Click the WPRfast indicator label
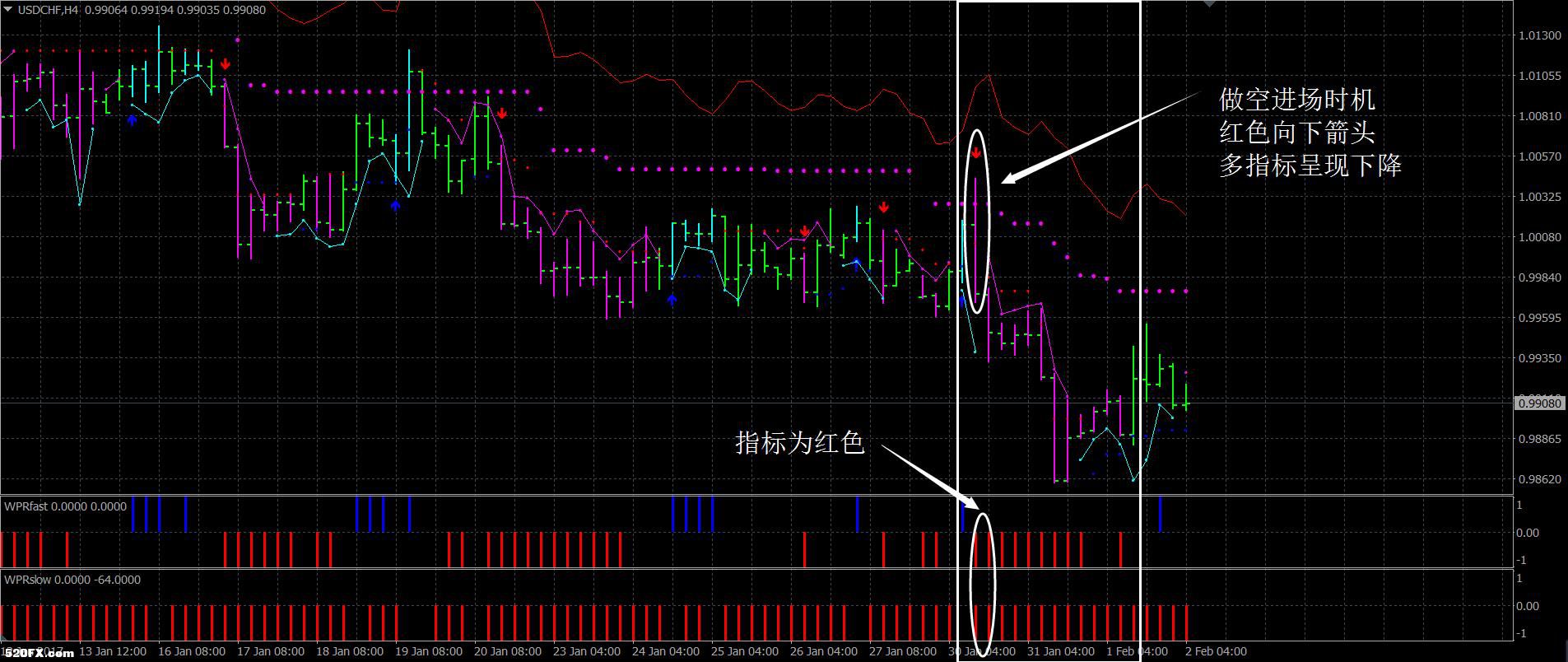This screenshot has width=1568, height=662. (66, 506)
